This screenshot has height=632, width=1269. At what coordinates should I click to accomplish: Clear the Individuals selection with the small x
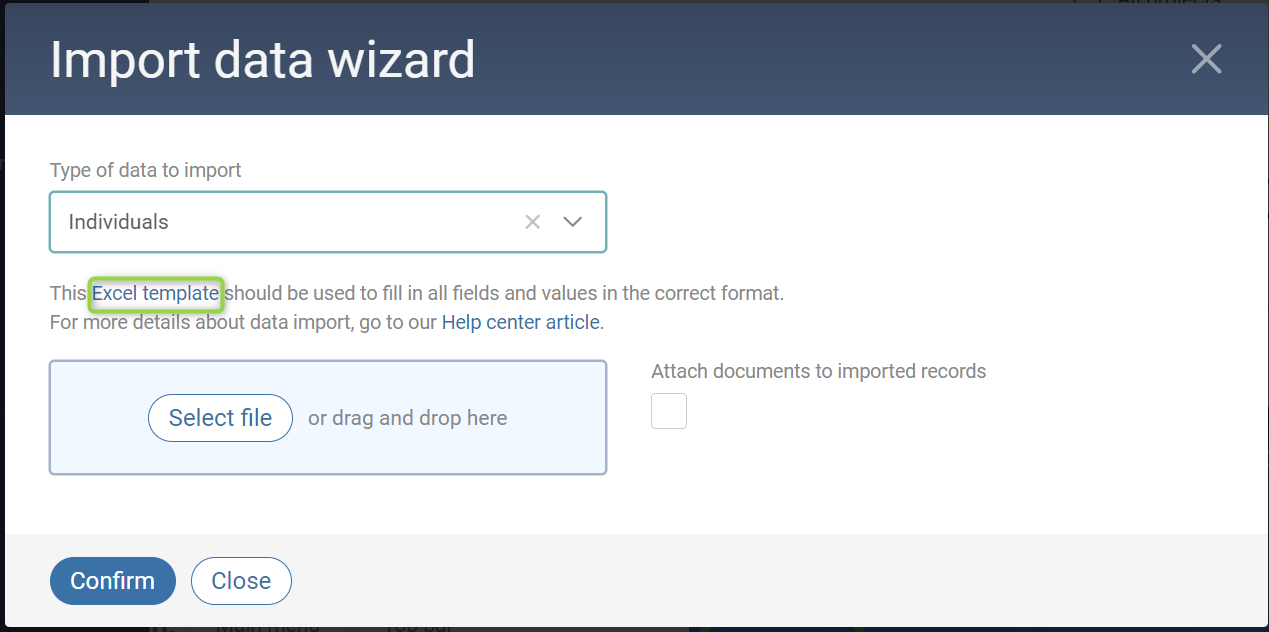point(533,222)
